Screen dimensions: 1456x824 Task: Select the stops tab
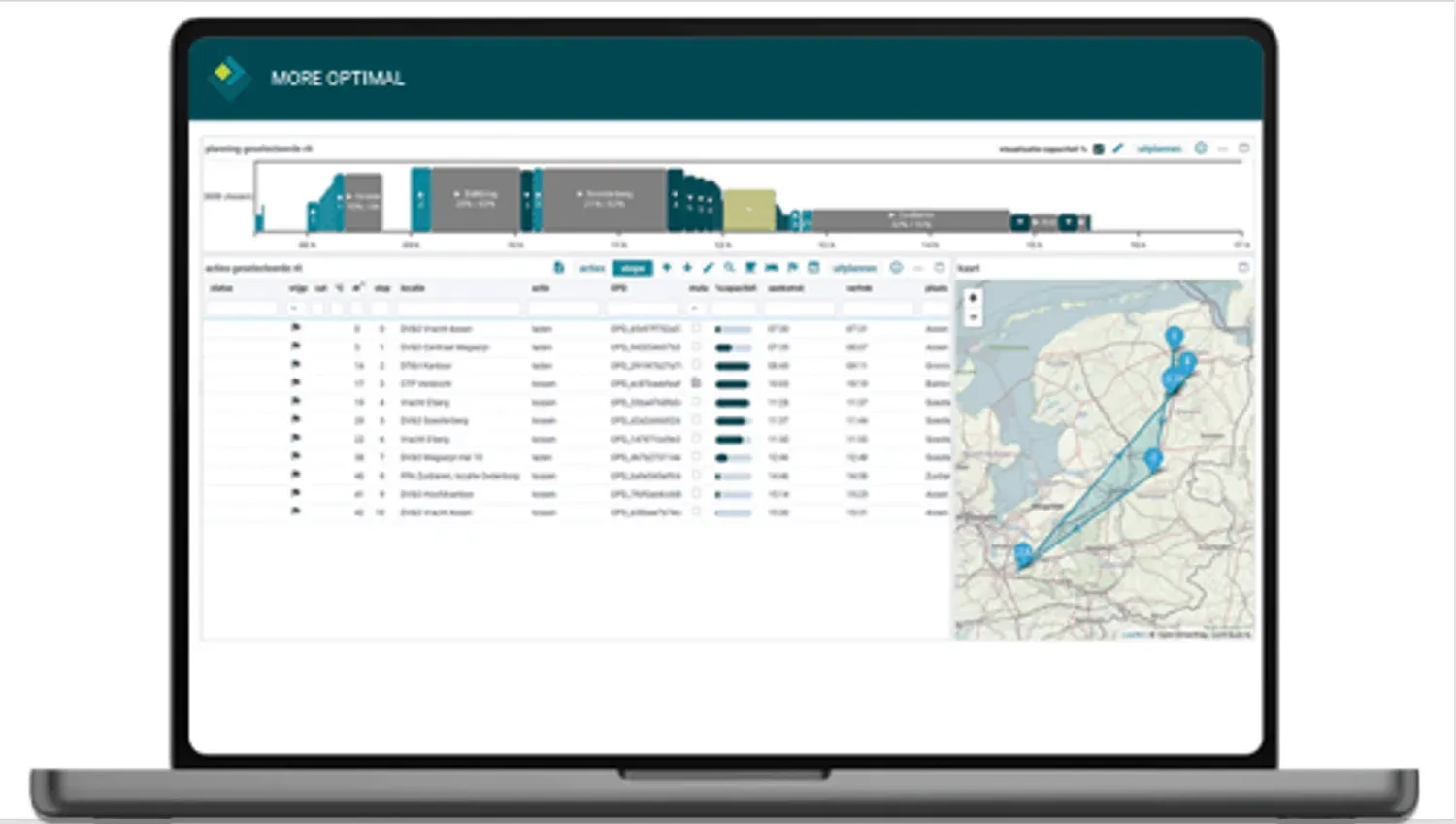[x=633, y=268]
